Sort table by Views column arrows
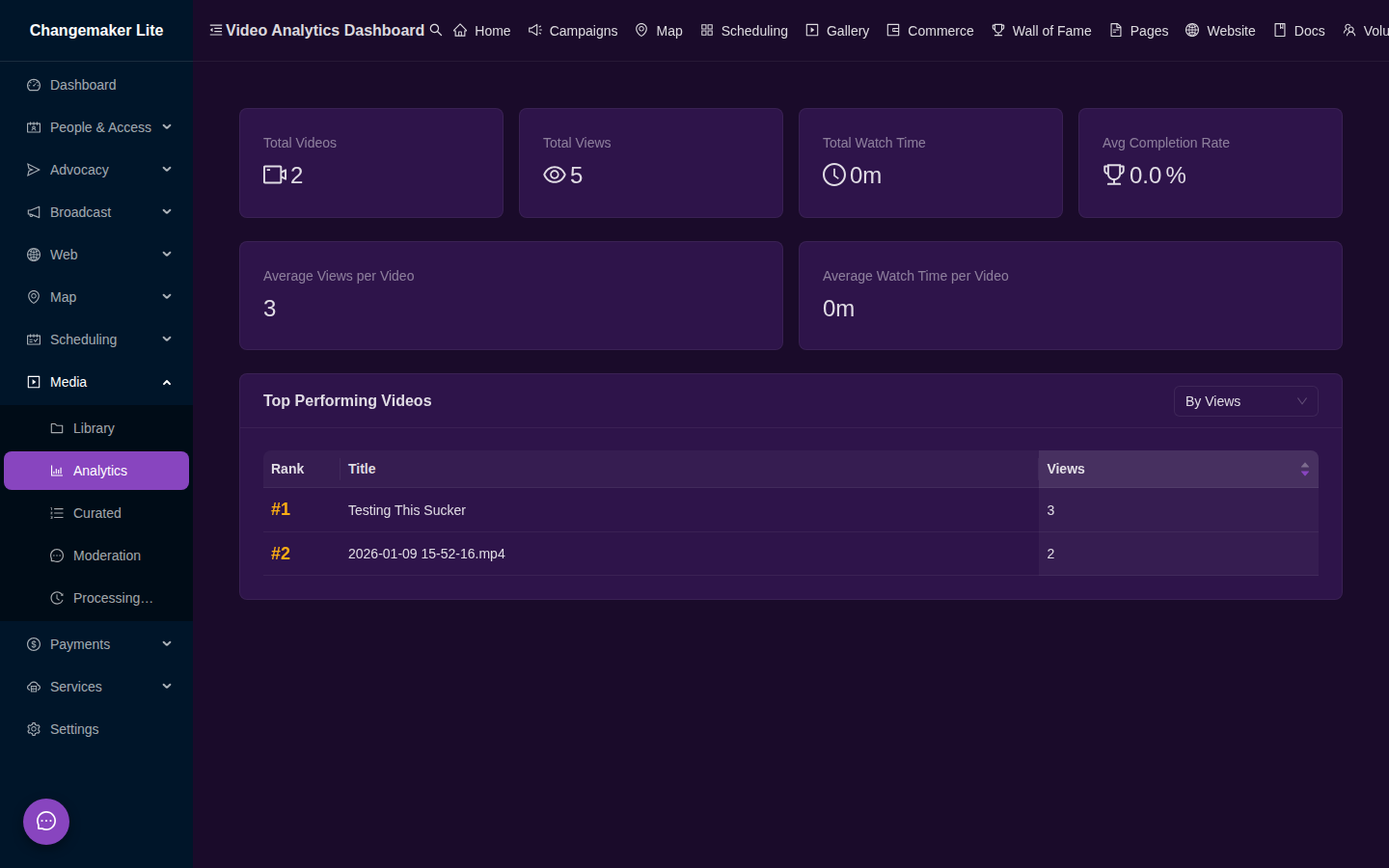 [x=1305, y=469]
